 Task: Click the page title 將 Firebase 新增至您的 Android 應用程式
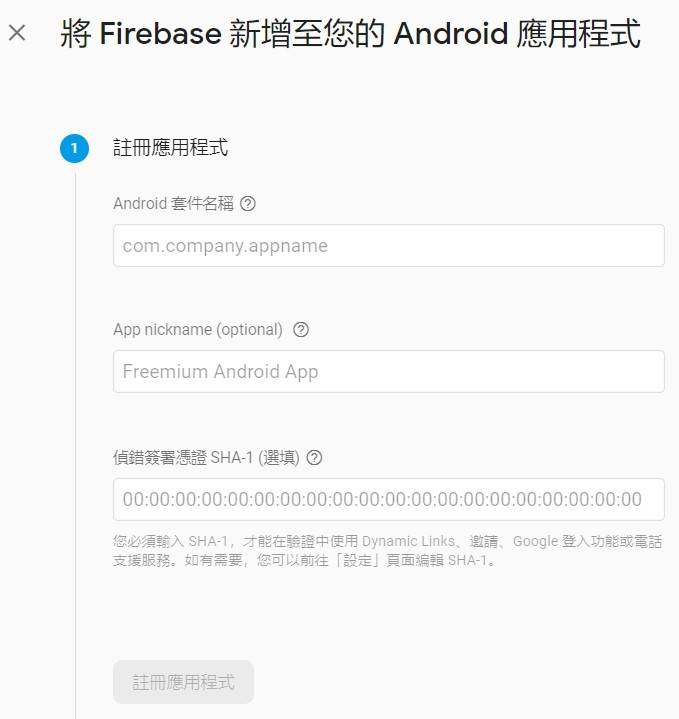coord(350,34)
